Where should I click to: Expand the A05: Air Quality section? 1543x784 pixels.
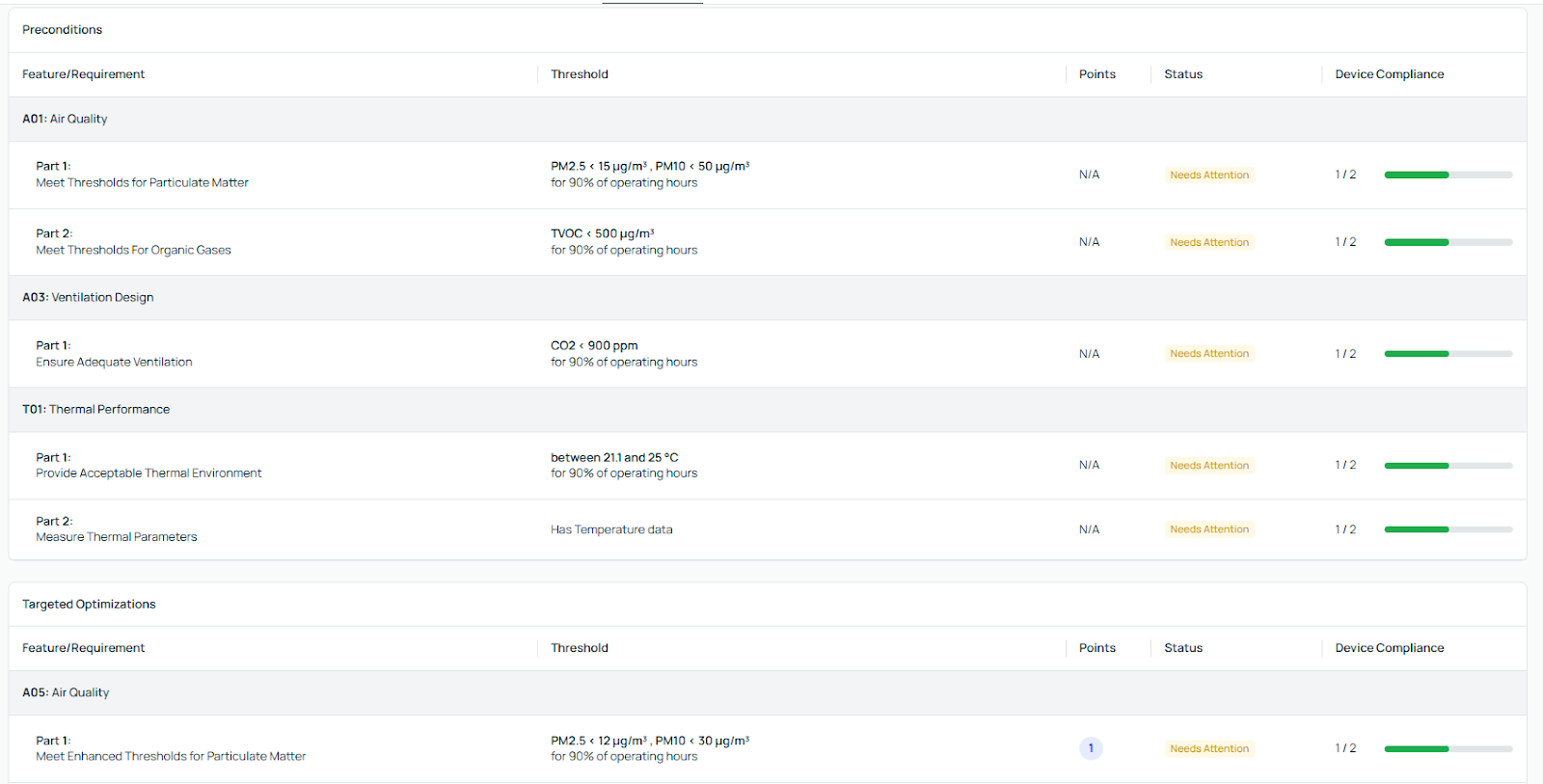[66, 693]
